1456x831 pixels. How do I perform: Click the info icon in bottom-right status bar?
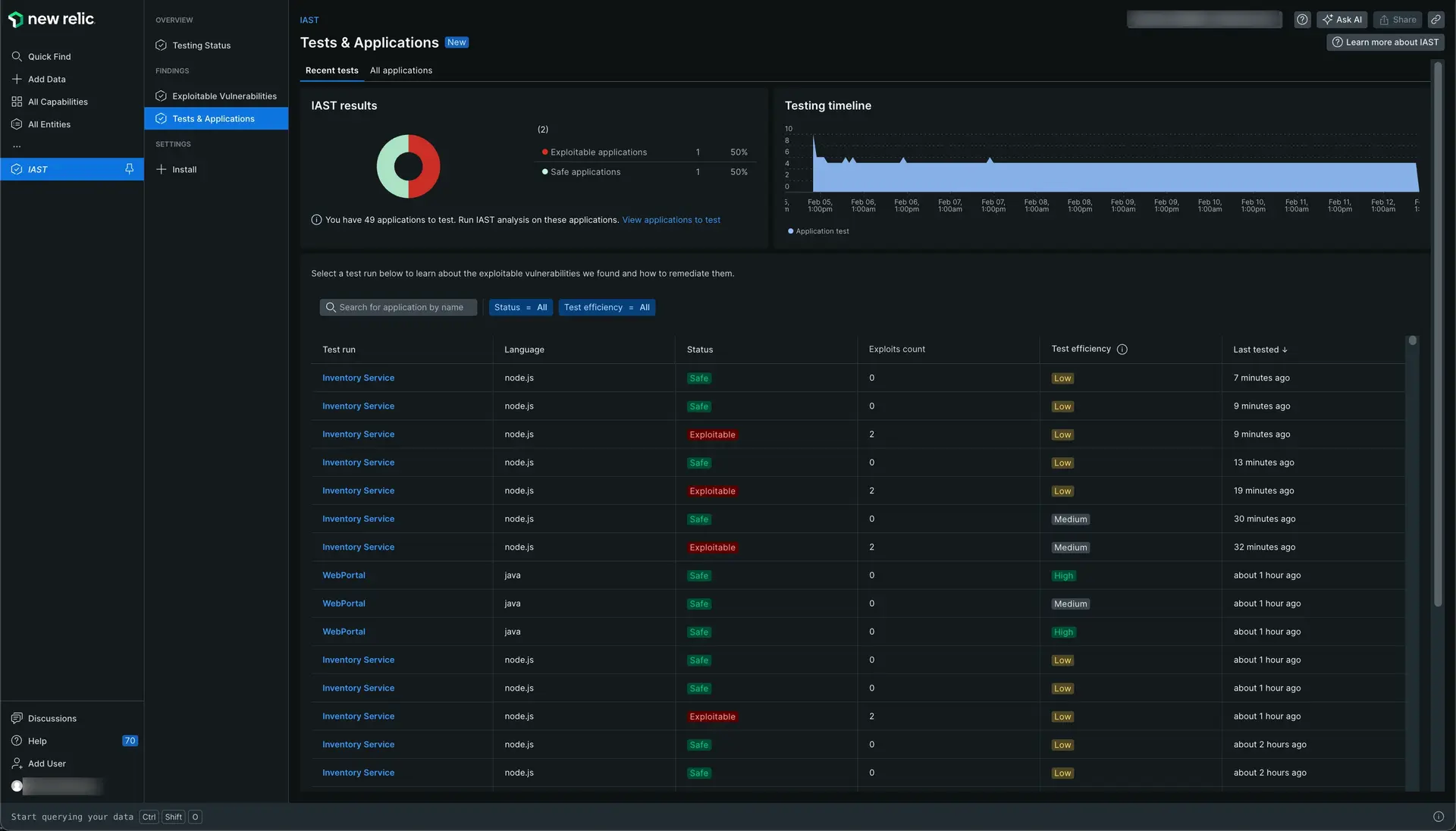coord(1438,817)
